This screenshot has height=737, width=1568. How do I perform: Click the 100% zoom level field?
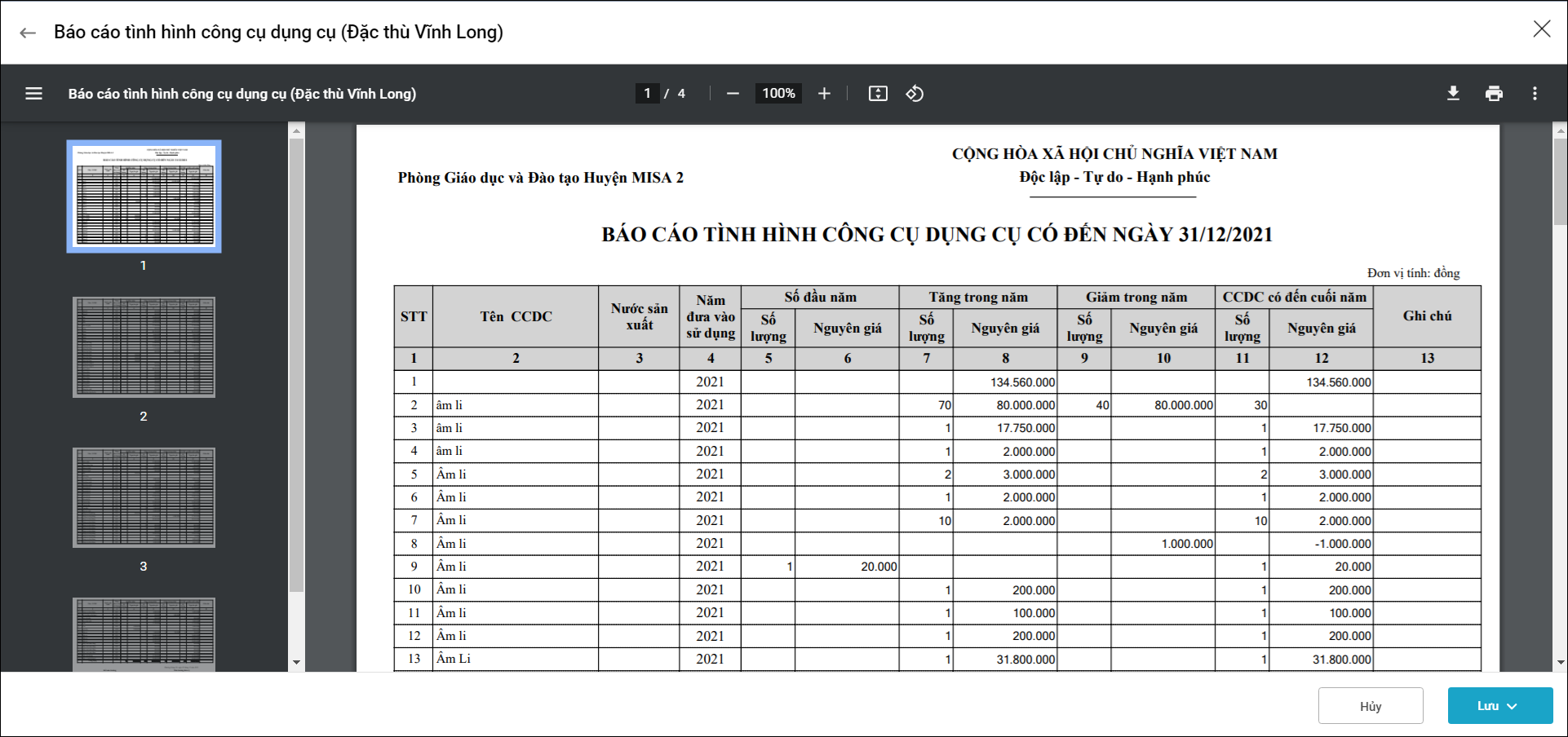pyautogui.click(x=778, y=94)
